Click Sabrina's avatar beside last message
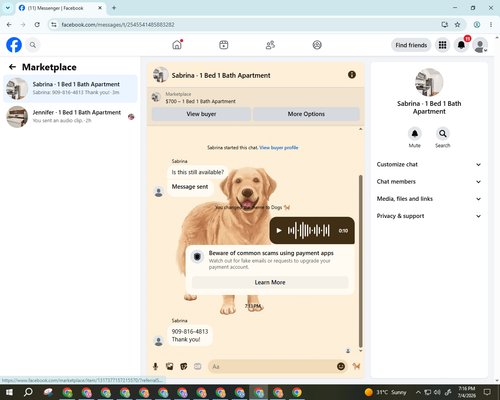The width and height of the screenshot is (500, 400). pos(159,341)
